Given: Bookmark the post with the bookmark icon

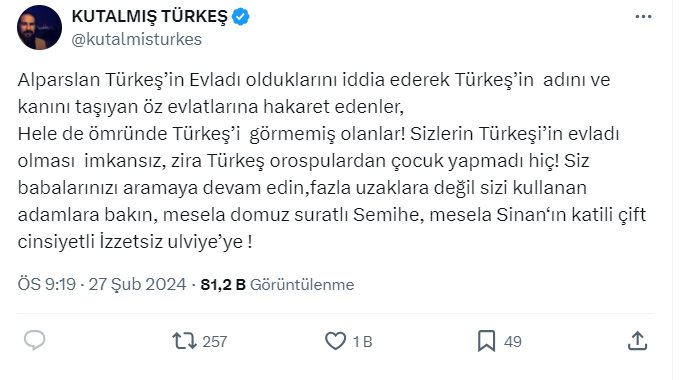Looking at the screenshot, I should 486,341.
